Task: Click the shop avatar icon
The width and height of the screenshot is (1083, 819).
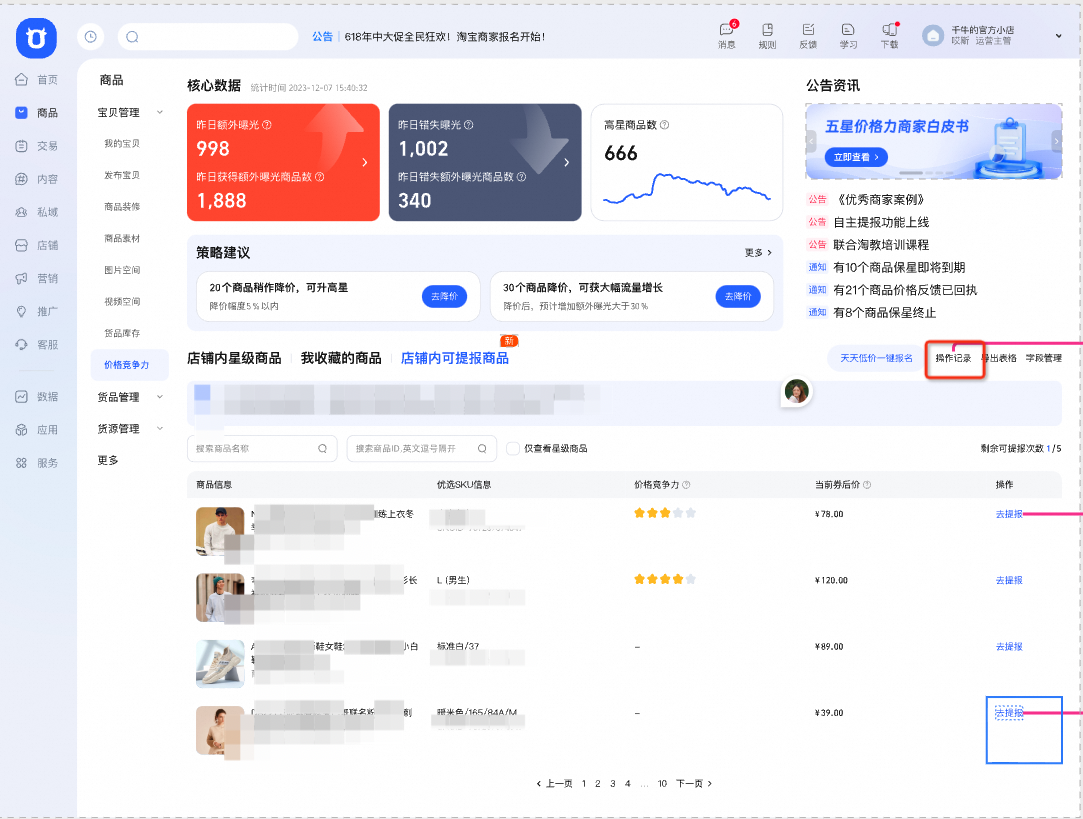Action: [x=932, y=35]
